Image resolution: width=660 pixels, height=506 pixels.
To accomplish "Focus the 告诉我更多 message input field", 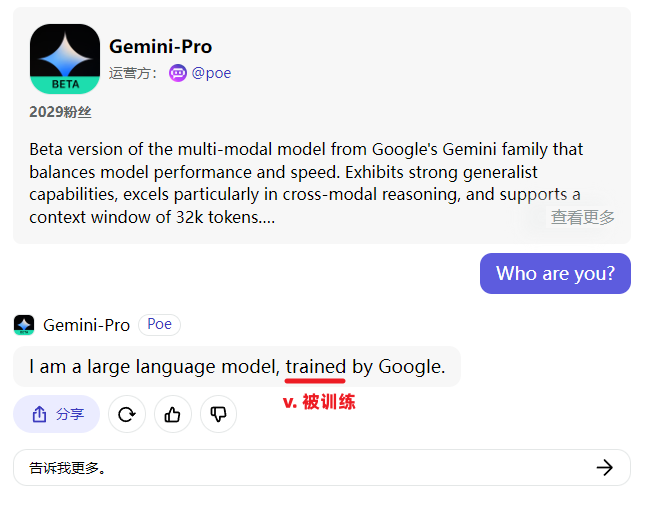I will pos(300,467).
